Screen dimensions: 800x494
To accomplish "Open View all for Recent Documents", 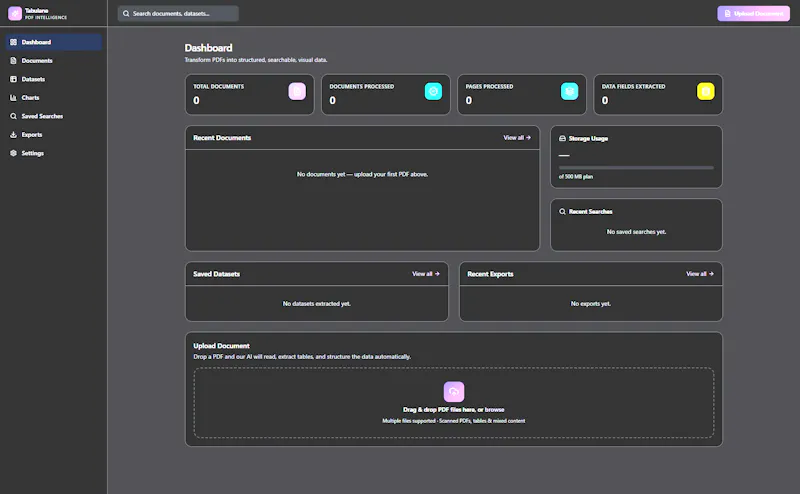I will point(517,138).
